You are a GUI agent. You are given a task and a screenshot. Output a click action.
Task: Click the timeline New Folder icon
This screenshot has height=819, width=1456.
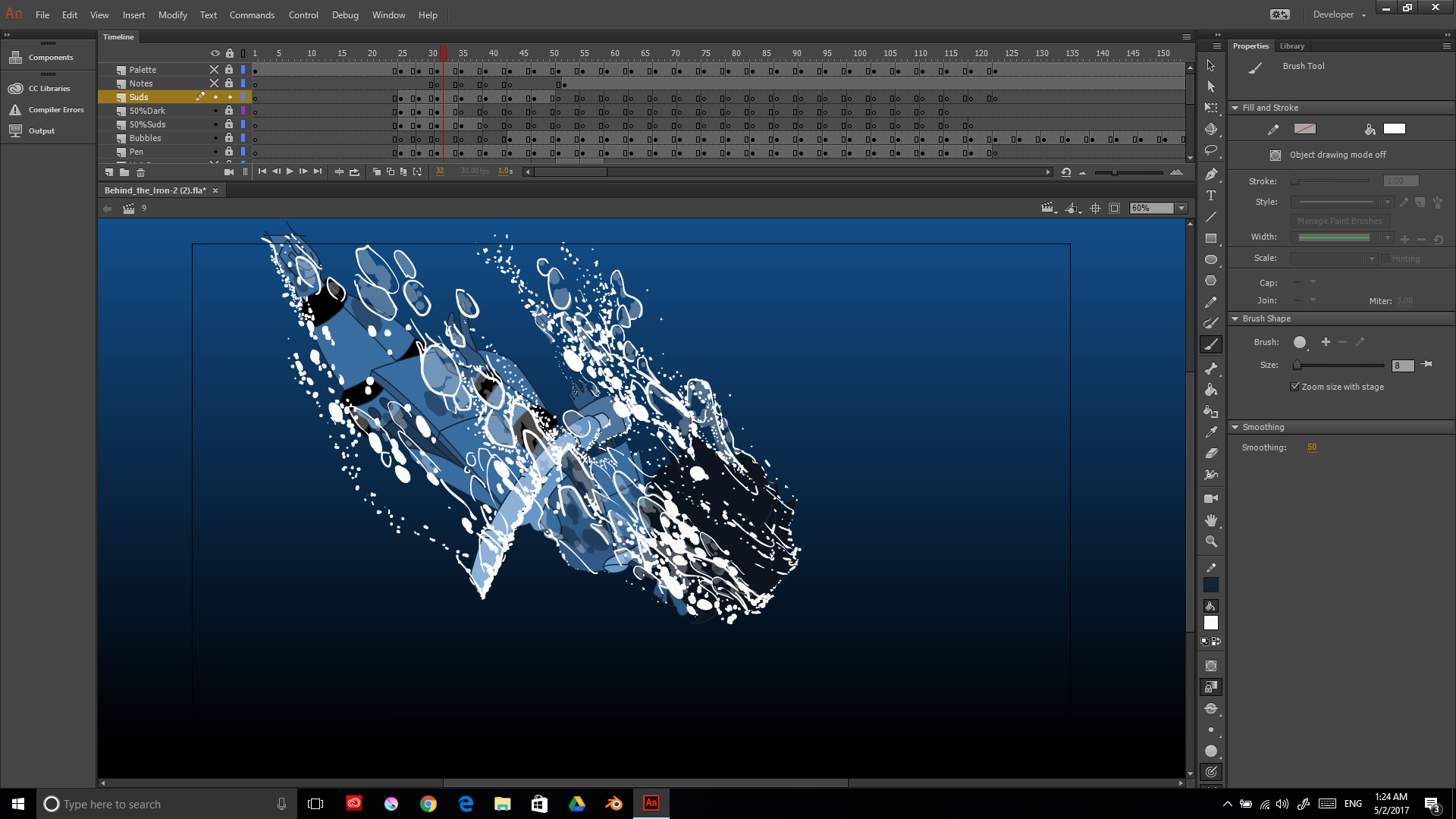(124, 172)
